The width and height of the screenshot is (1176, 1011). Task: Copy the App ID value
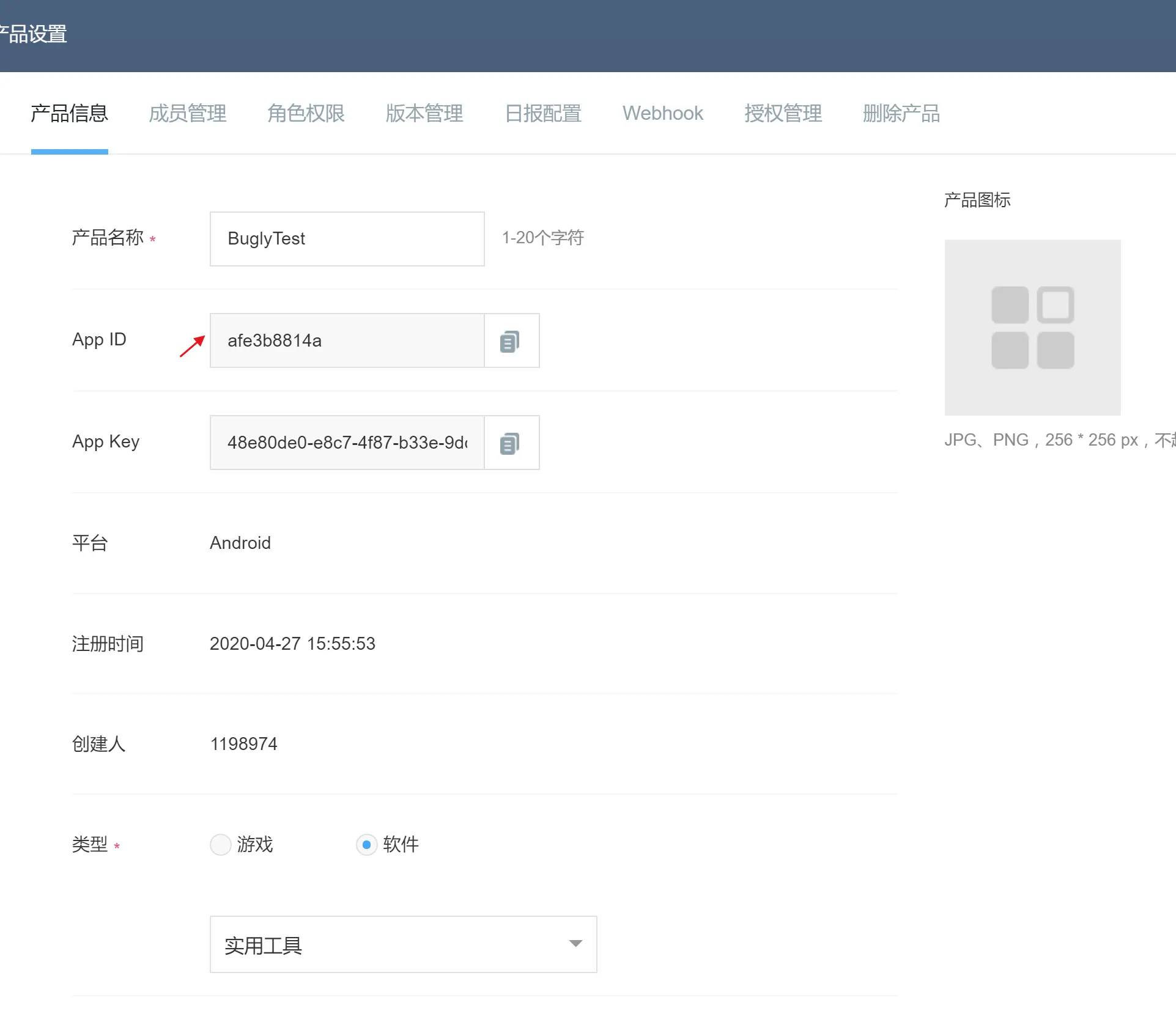click(x=510, y=341)
